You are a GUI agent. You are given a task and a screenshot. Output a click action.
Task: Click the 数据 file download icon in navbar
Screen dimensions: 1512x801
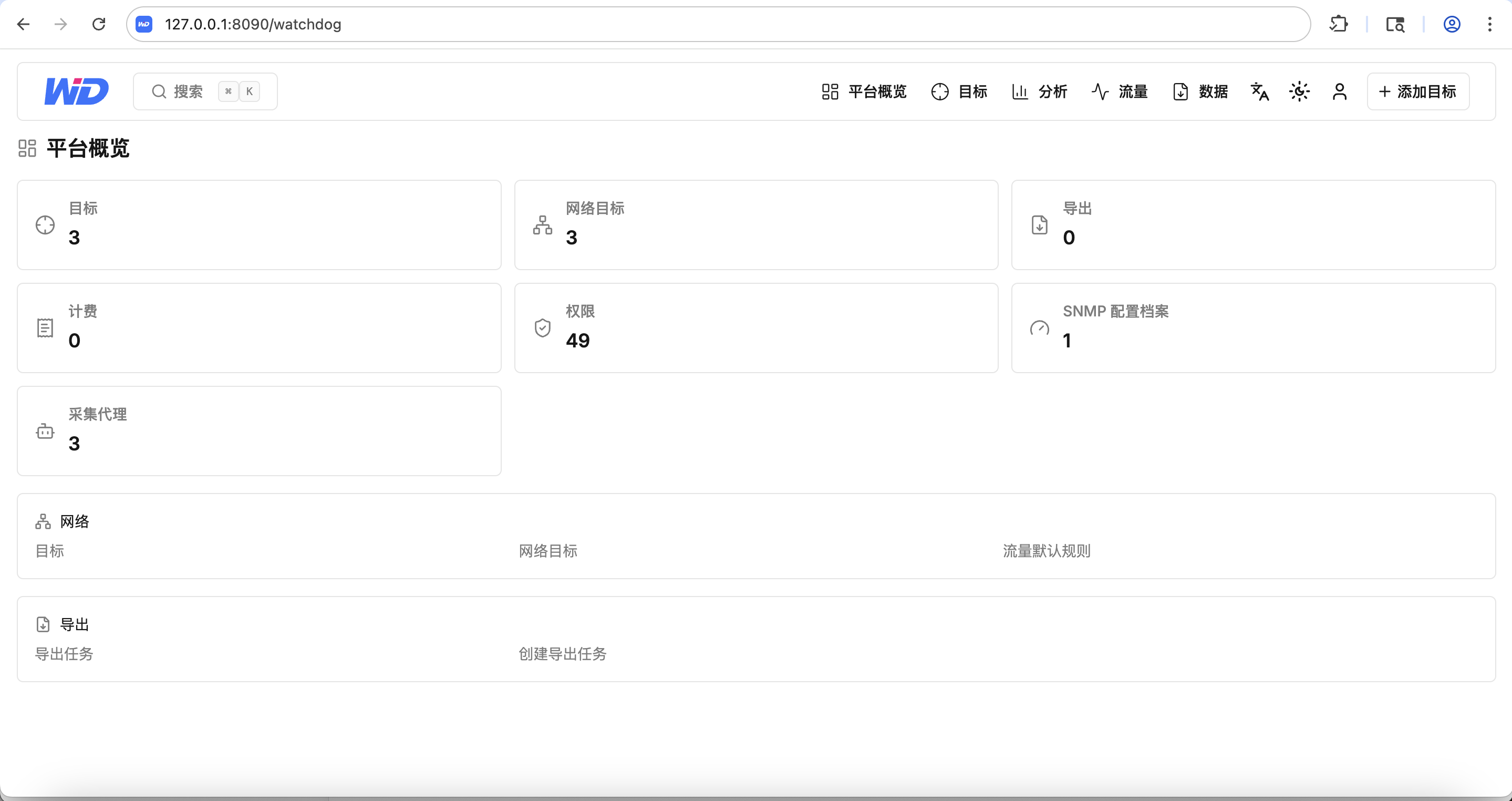(x=1180, y=91)
